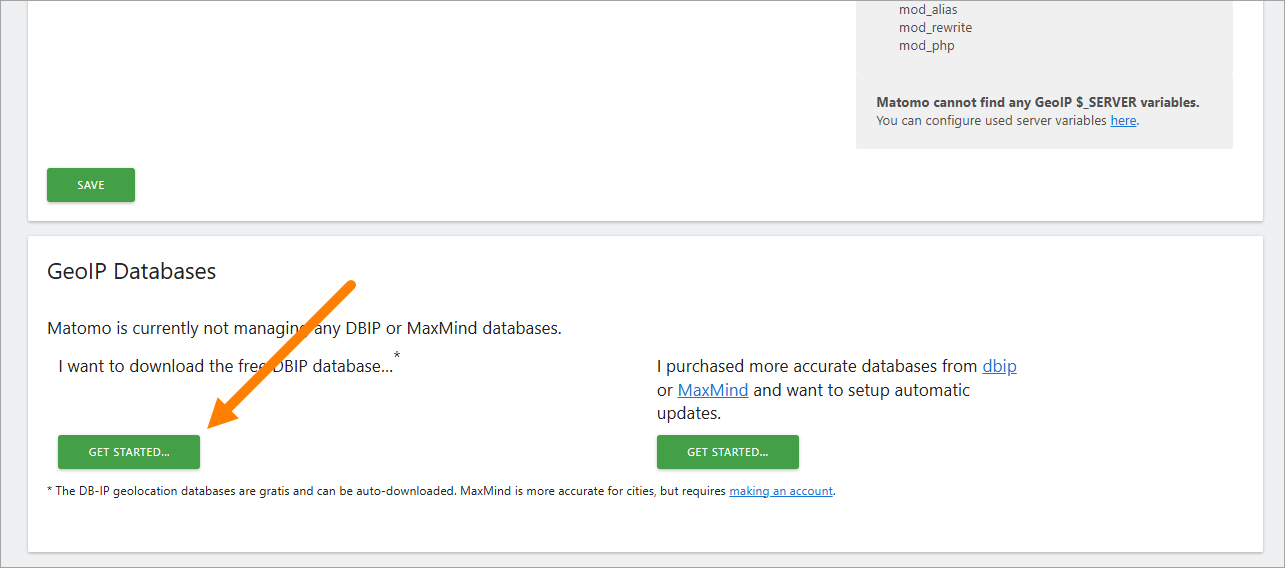Viewport: 1285px width, 568px height.
Task: Select the mod_alias list entry
Action: 928,10
